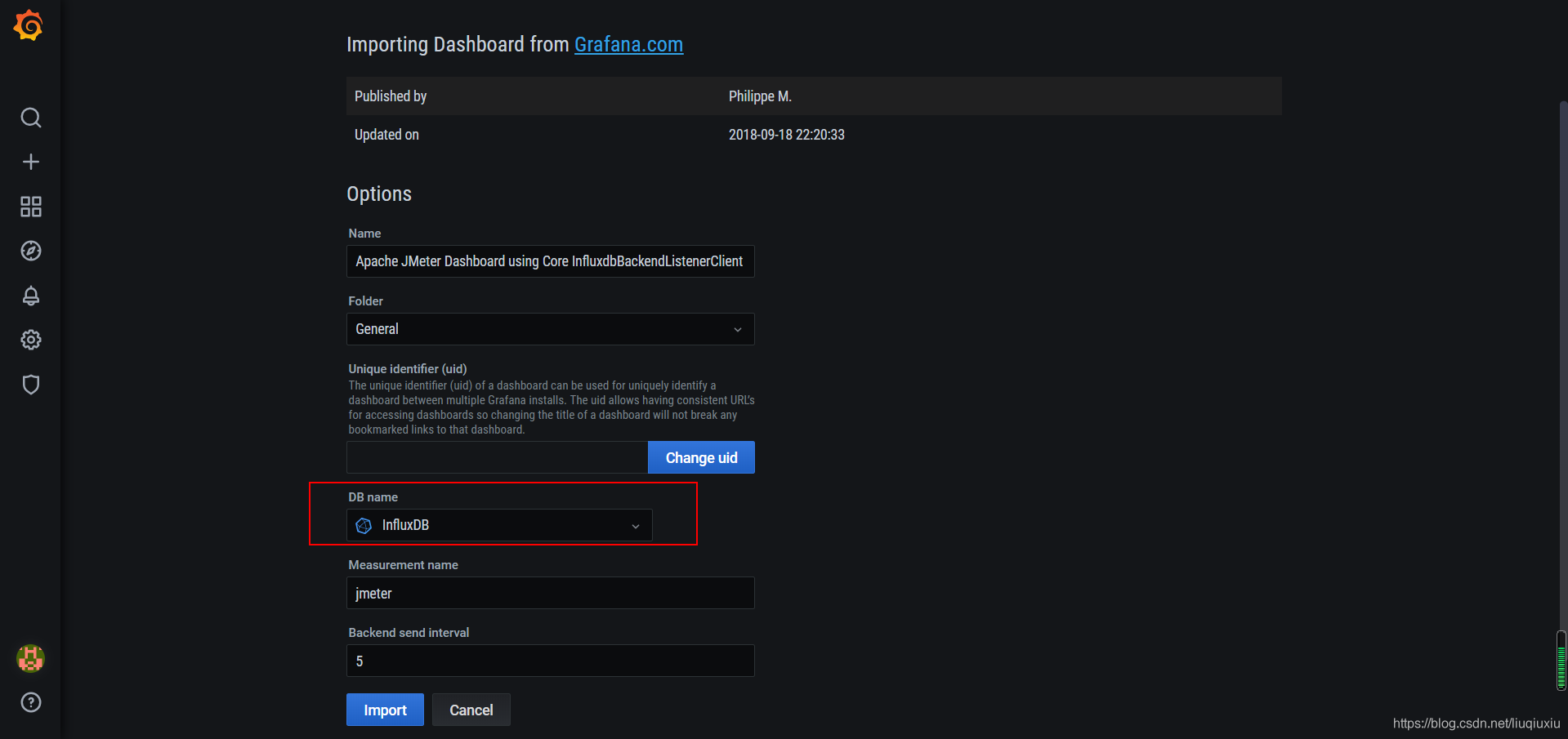Open the Search dashboards icon
The width and height of the screenshot is (1568, 739).
[x=31, y=118]
